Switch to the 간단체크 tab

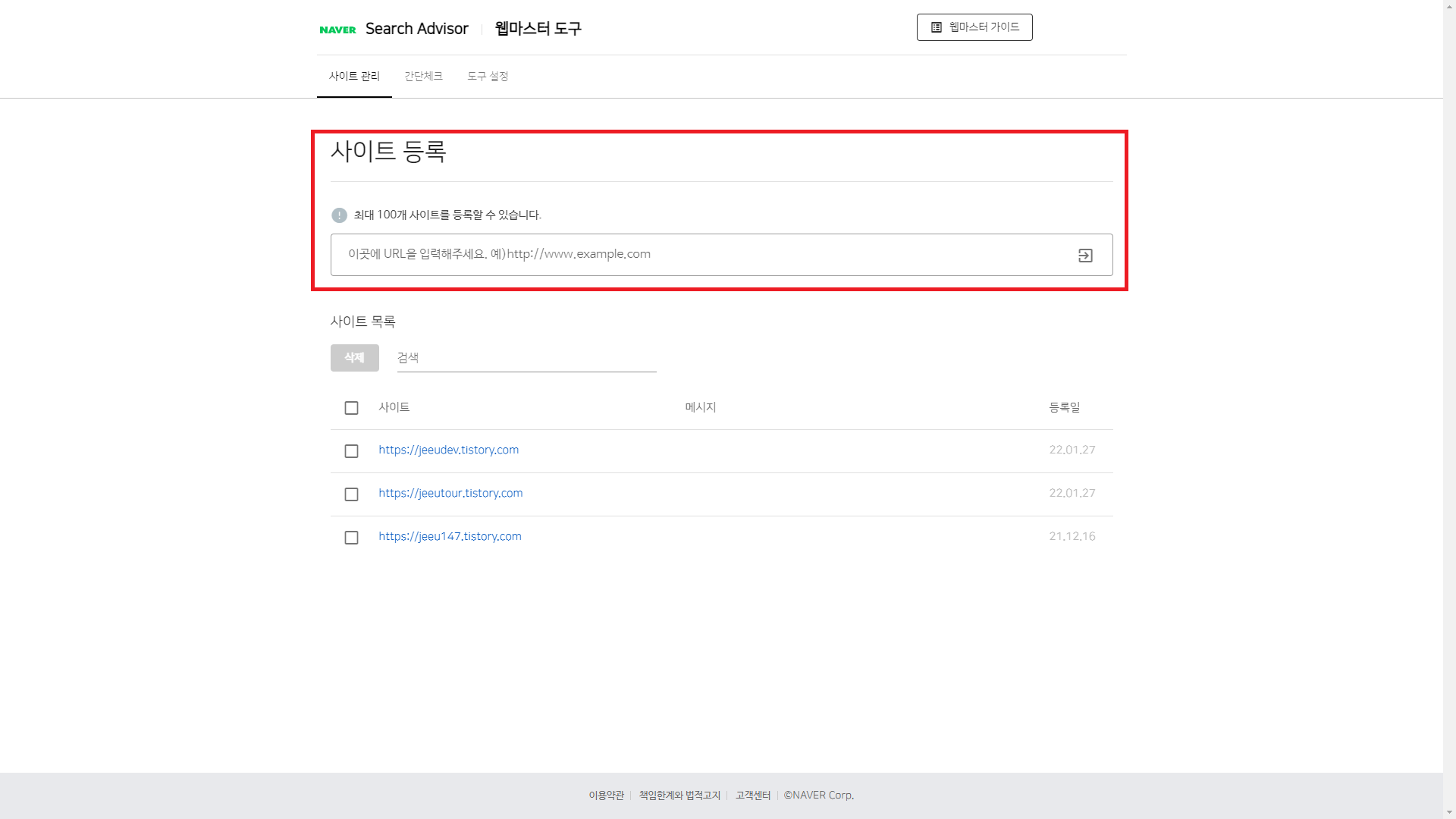point(423,77)
